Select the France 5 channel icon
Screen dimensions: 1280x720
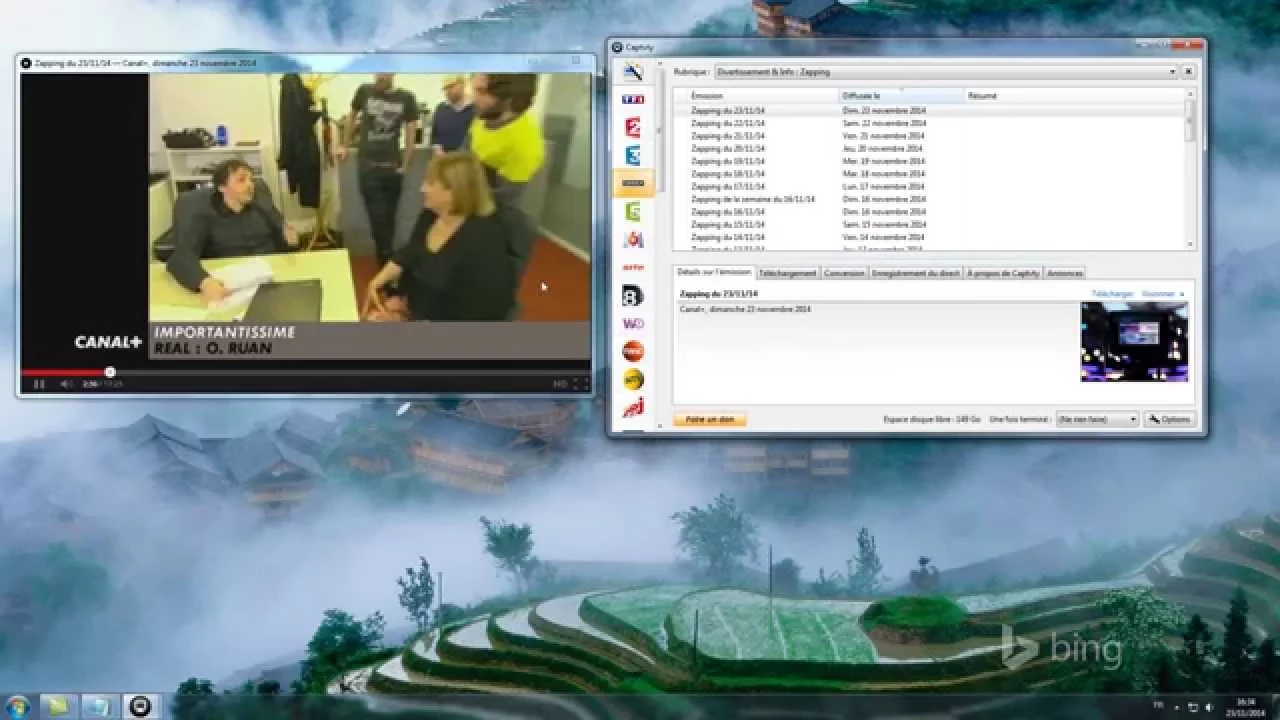click(633, 211)
